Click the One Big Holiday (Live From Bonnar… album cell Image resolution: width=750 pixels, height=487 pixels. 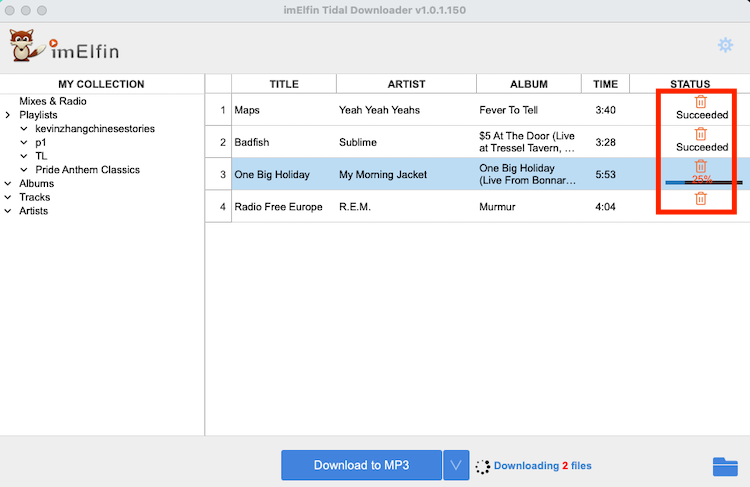[x=529, y=174]
